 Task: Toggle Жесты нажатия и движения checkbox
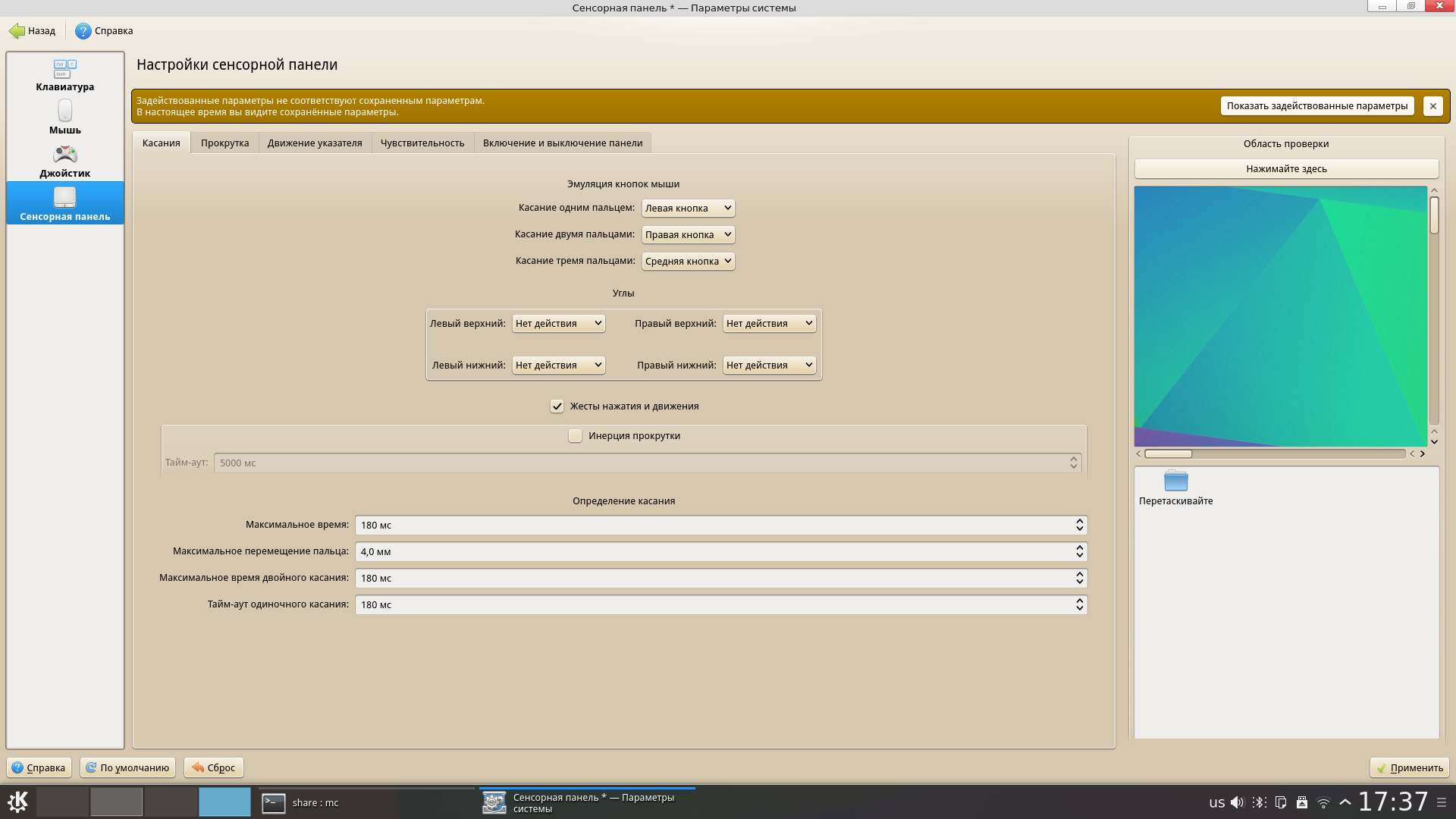(557, 406)
